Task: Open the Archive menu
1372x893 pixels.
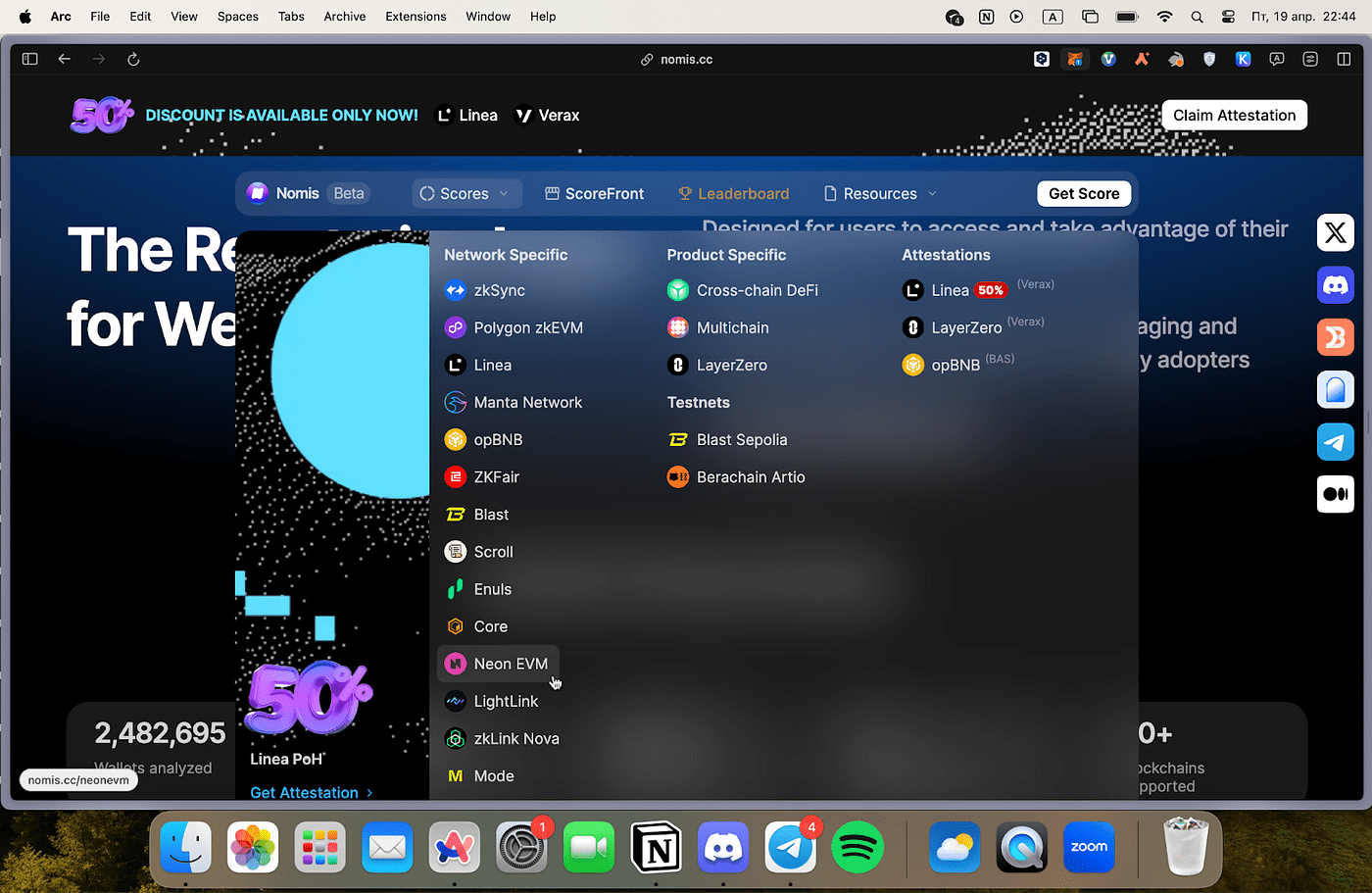Action: (x=345, y=16)
